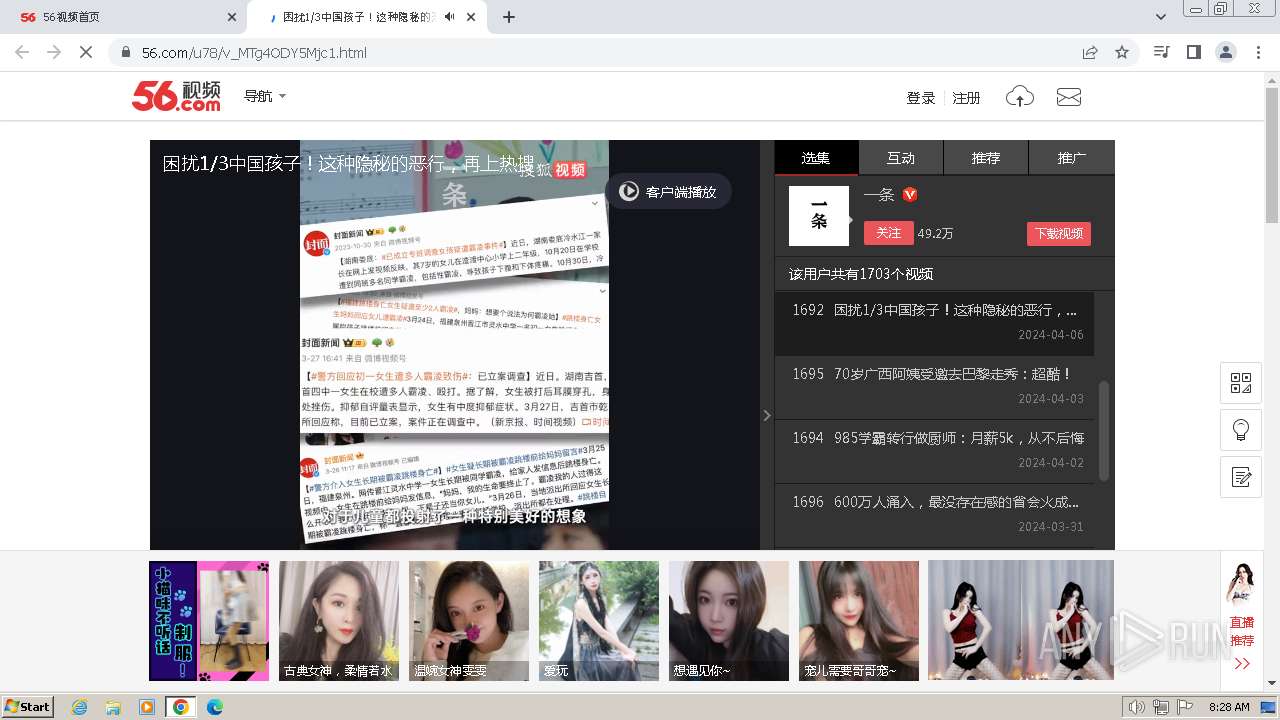Select playlist video 1695 70岁广西阿姨

(934, 387)
